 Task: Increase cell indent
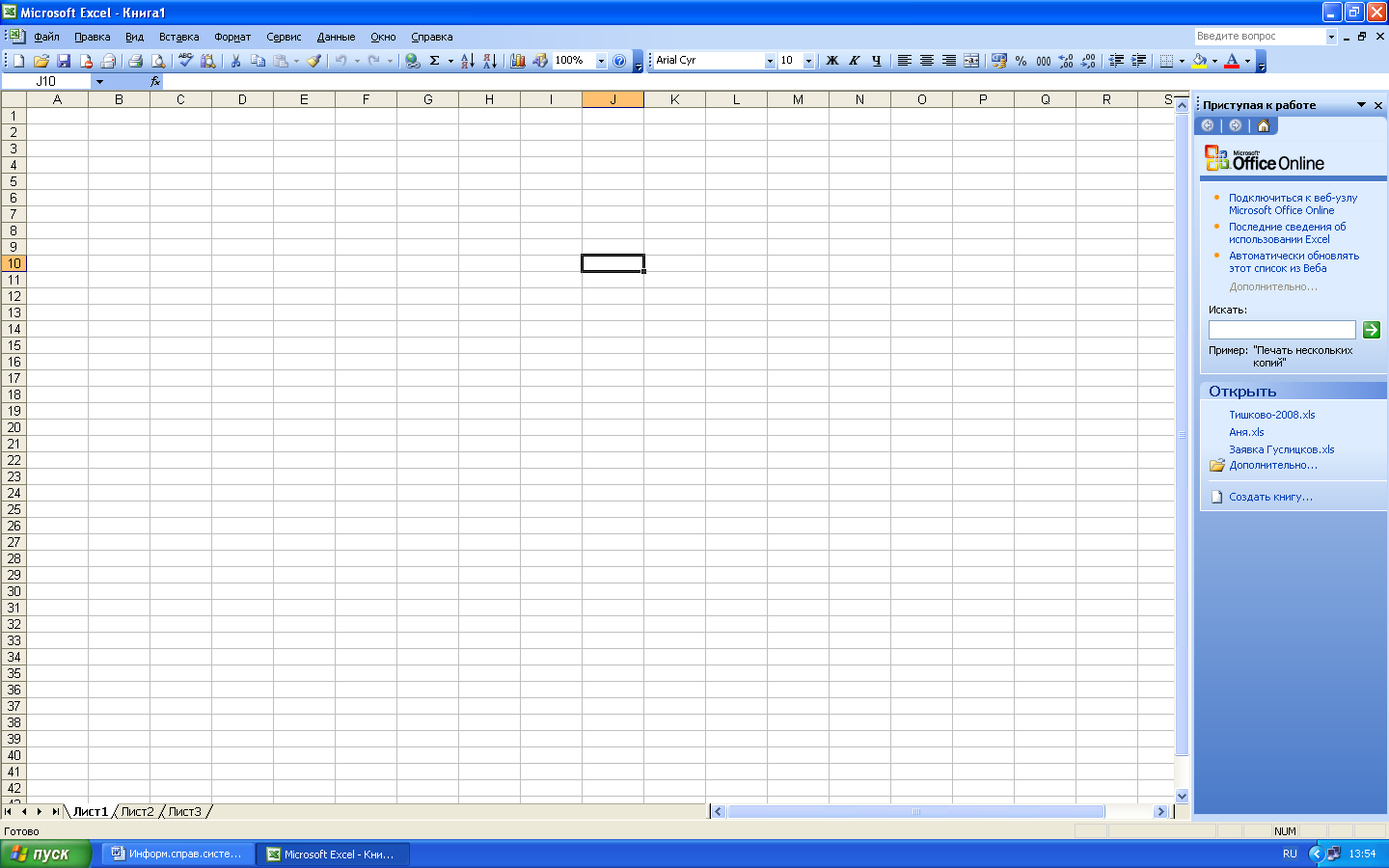tap(1139, 61)
